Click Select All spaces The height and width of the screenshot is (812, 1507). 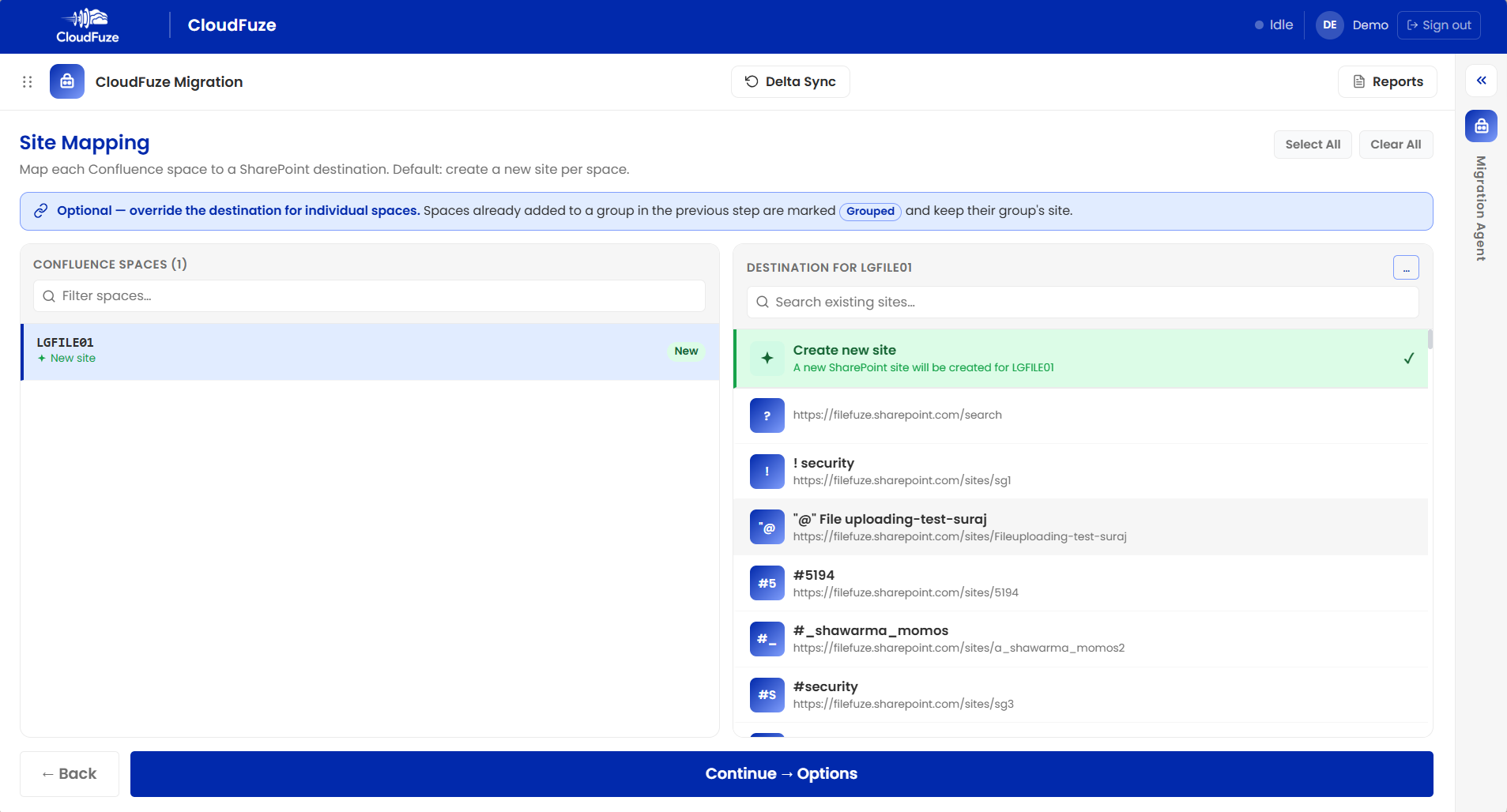(x=1313, y=145)
